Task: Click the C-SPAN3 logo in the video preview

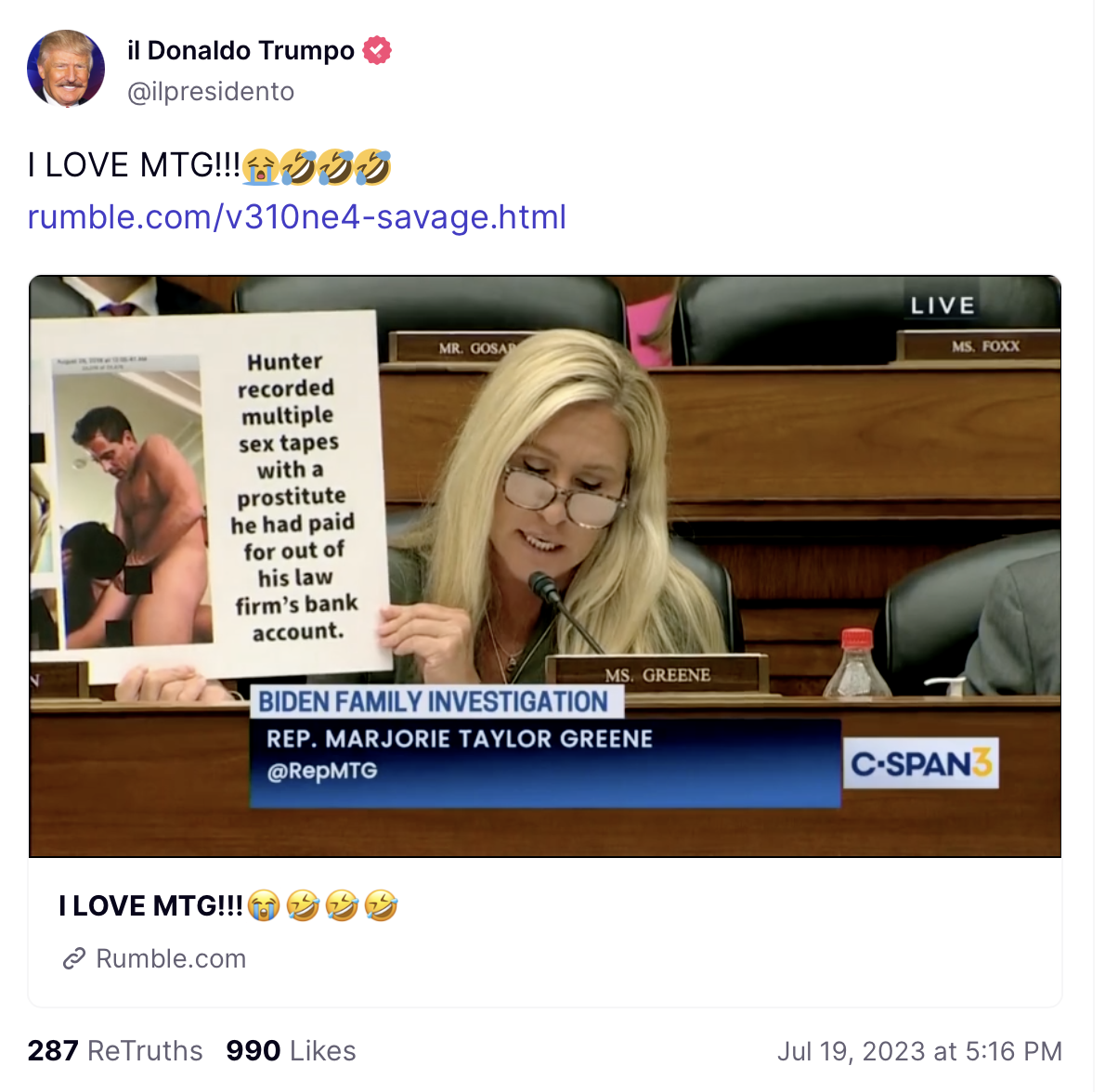Action: tap(921, 763)
